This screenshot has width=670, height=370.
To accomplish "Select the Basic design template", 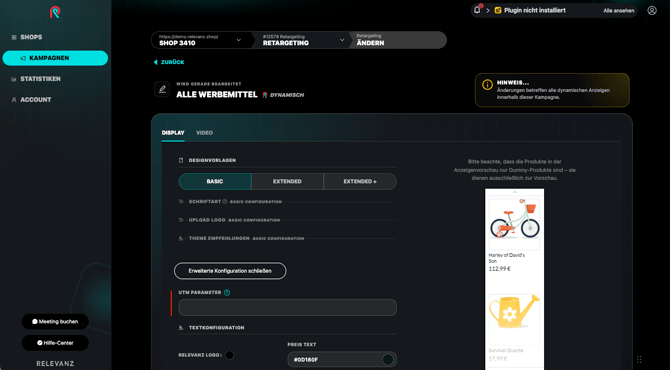I will pos(215,182).
